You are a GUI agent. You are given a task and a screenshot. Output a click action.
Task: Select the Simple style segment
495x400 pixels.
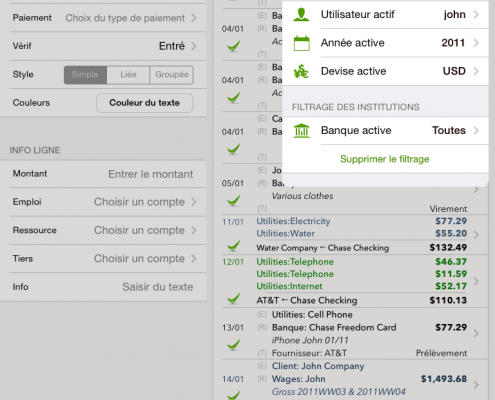coord(85,75)
